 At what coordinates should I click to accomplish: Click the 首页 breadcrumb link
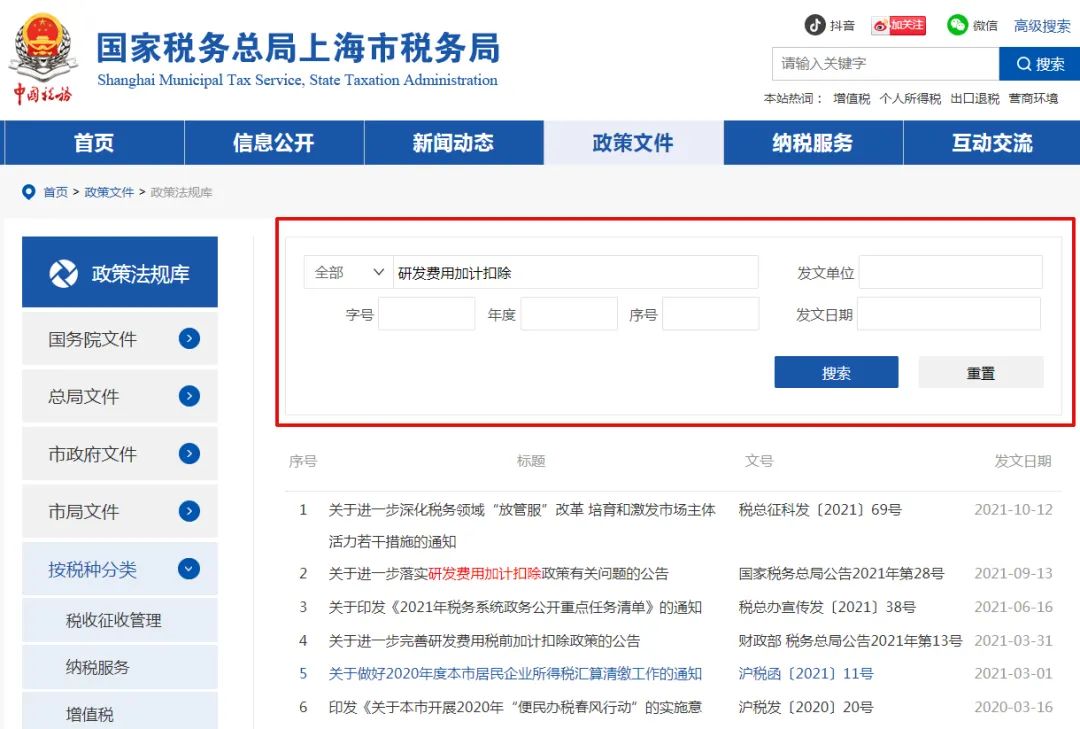click(56, 192)
